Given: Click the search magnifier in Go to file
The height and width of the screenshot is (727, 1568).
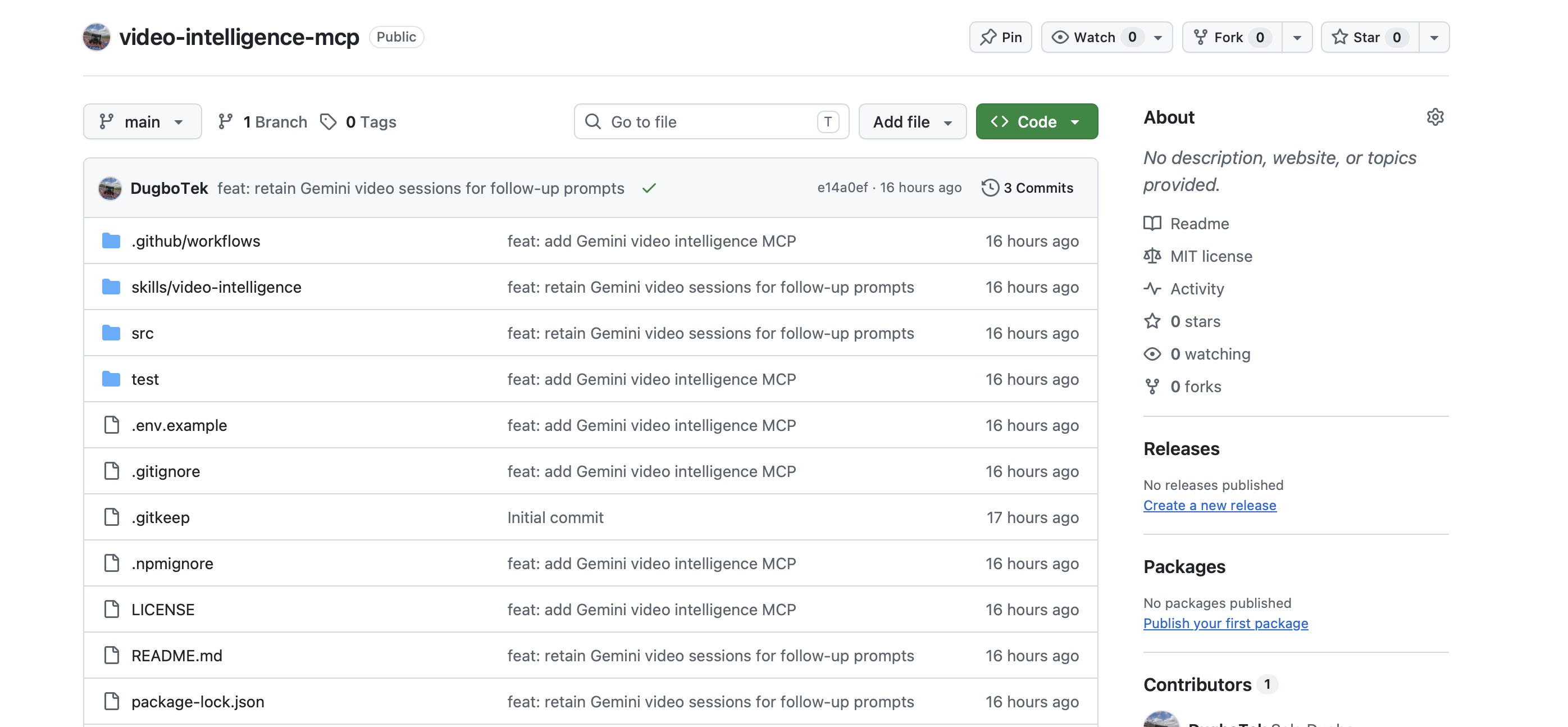Looking at the screenshot, I should [x=593, y=122].
